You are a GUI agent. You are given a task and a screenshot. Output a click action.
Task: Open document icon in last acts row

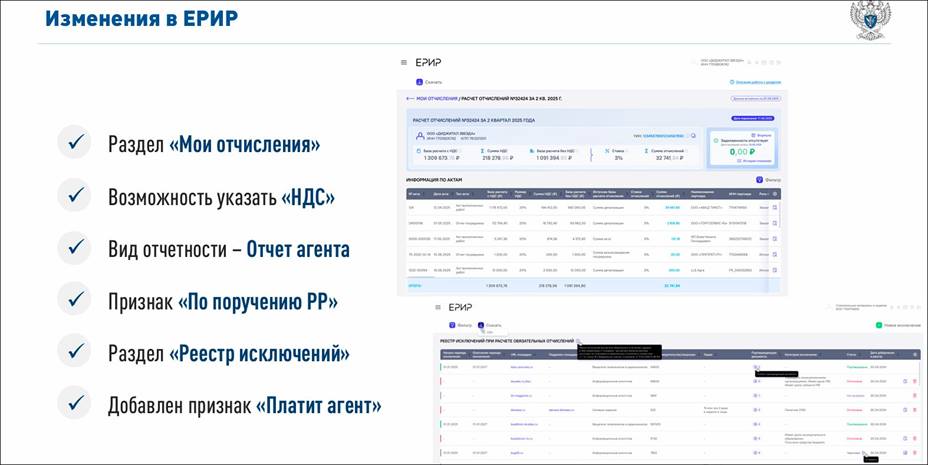click(775, 270)
